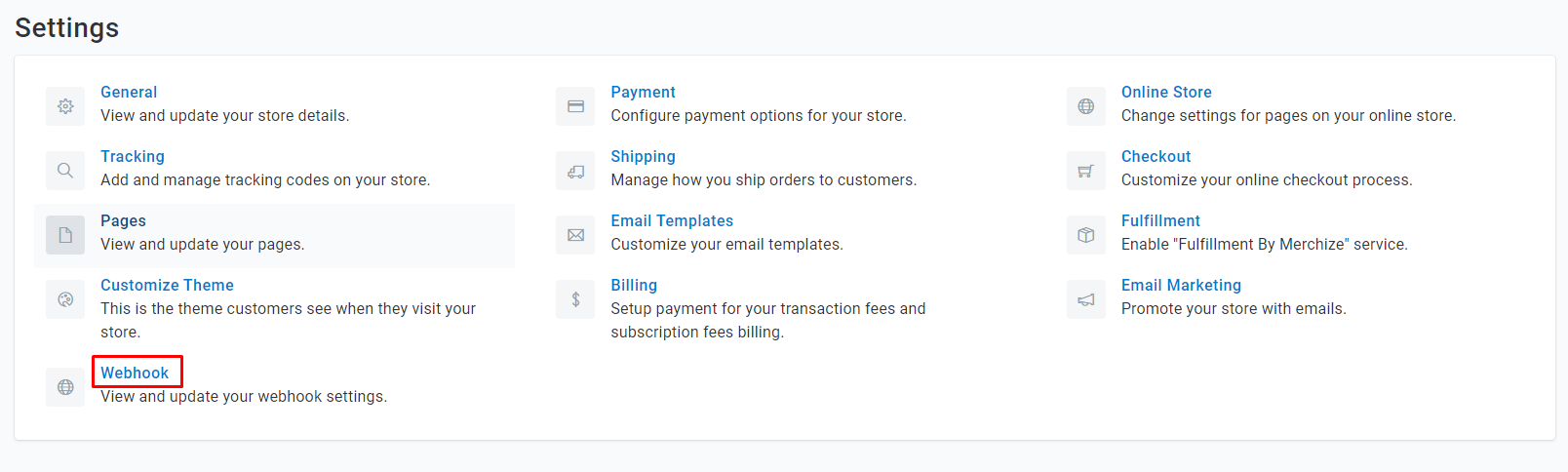Open the General settings link

pyautogui.click(x=129, y=92)
